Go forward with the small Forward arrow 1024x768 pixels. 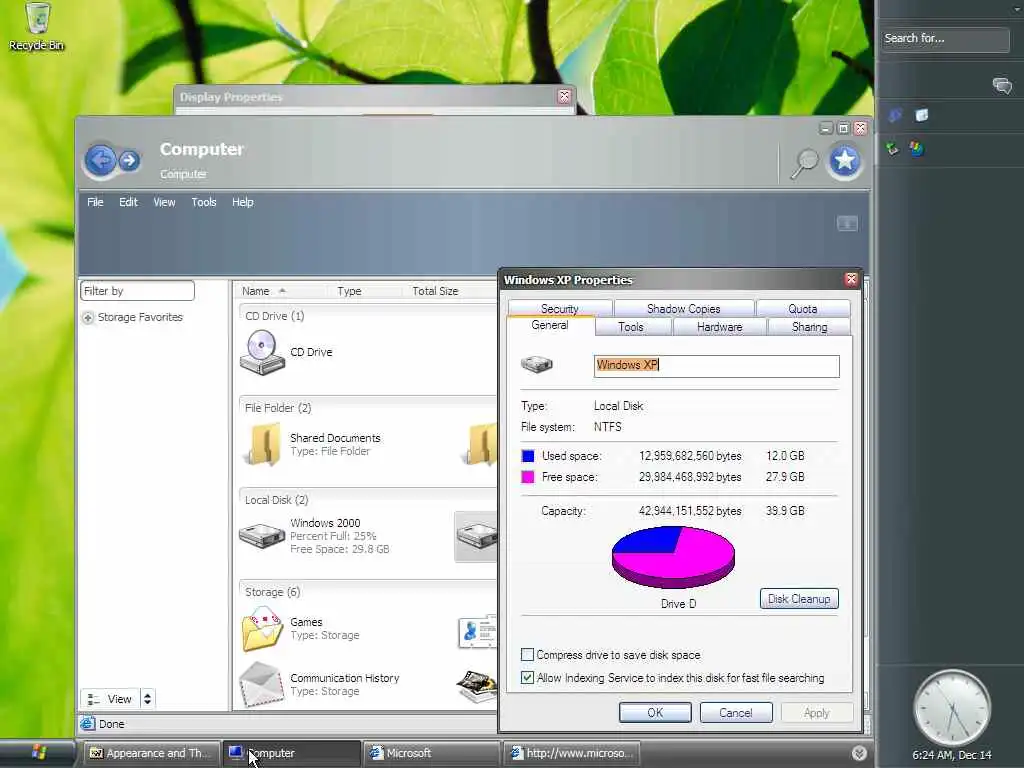click(129, 160)
